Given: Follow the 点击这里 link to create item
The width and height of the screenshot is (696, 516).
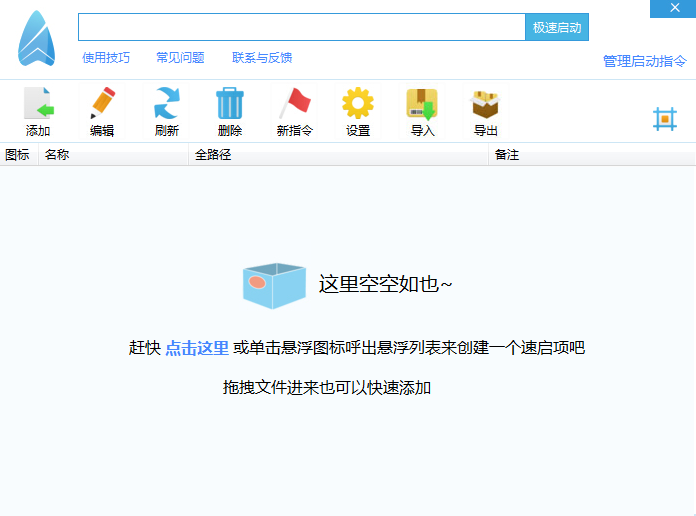Looking at the screenshot, I should click(197, 348).
